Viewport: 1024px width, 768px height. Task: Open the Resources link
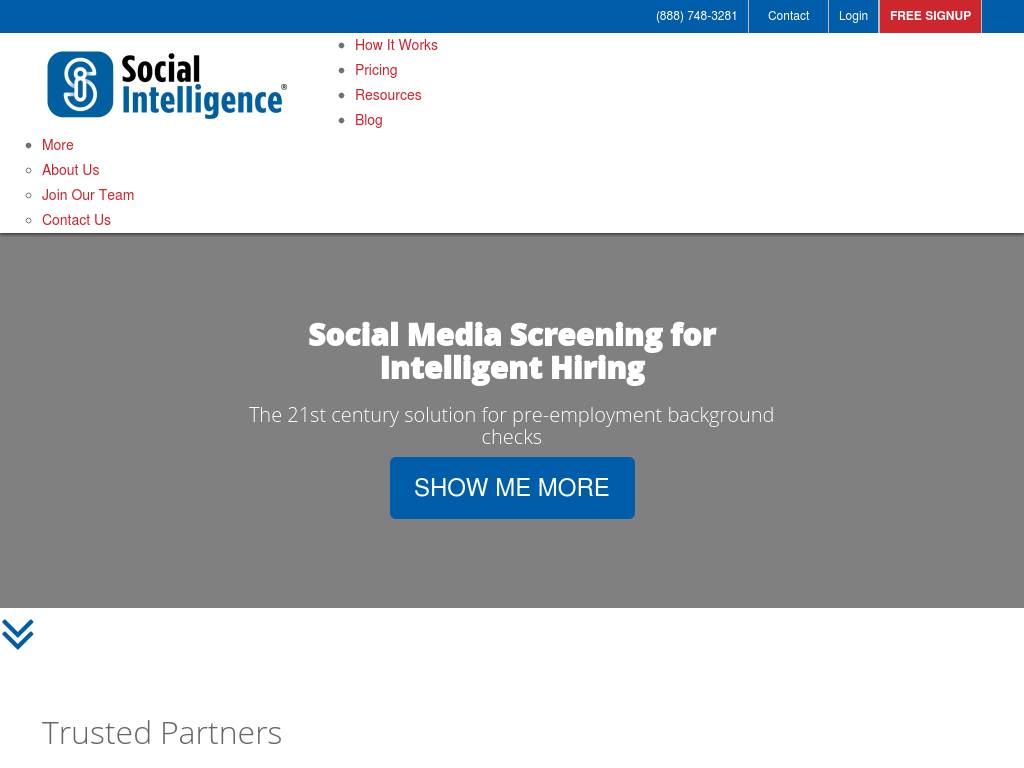[388, 95]
